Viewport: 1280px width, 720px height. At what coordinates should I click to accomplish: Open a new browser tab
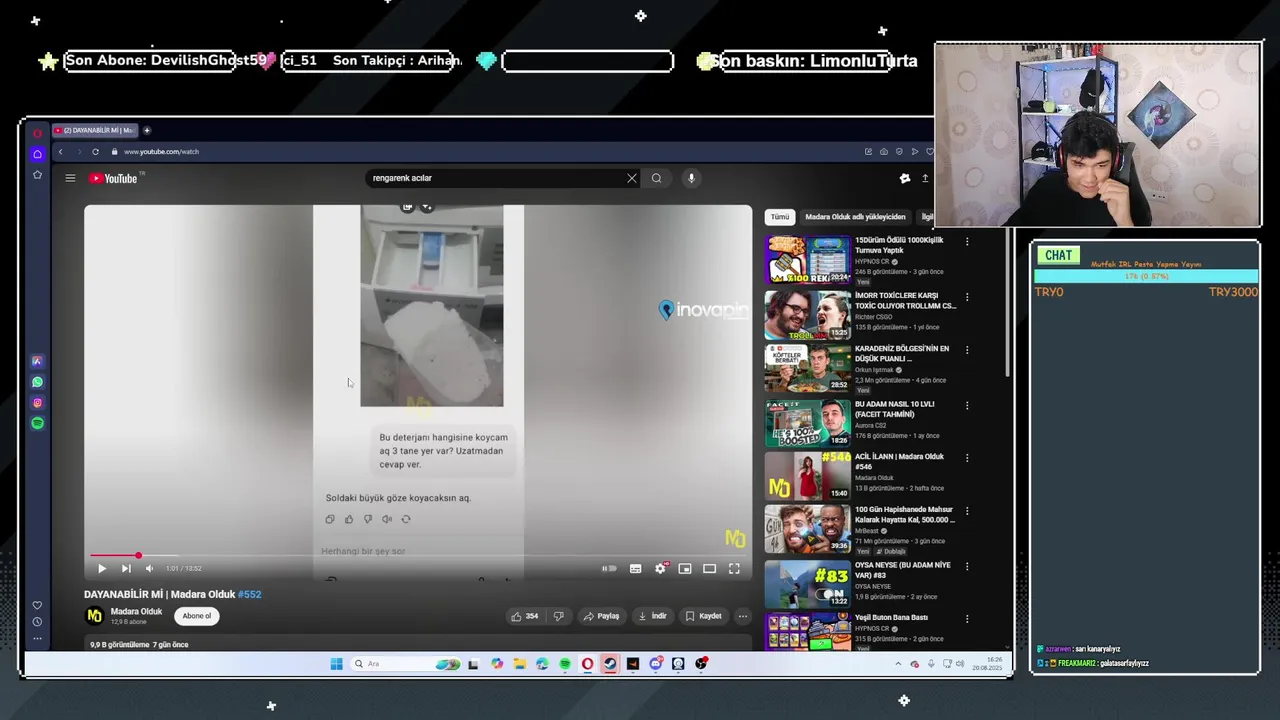click(147, 130)
